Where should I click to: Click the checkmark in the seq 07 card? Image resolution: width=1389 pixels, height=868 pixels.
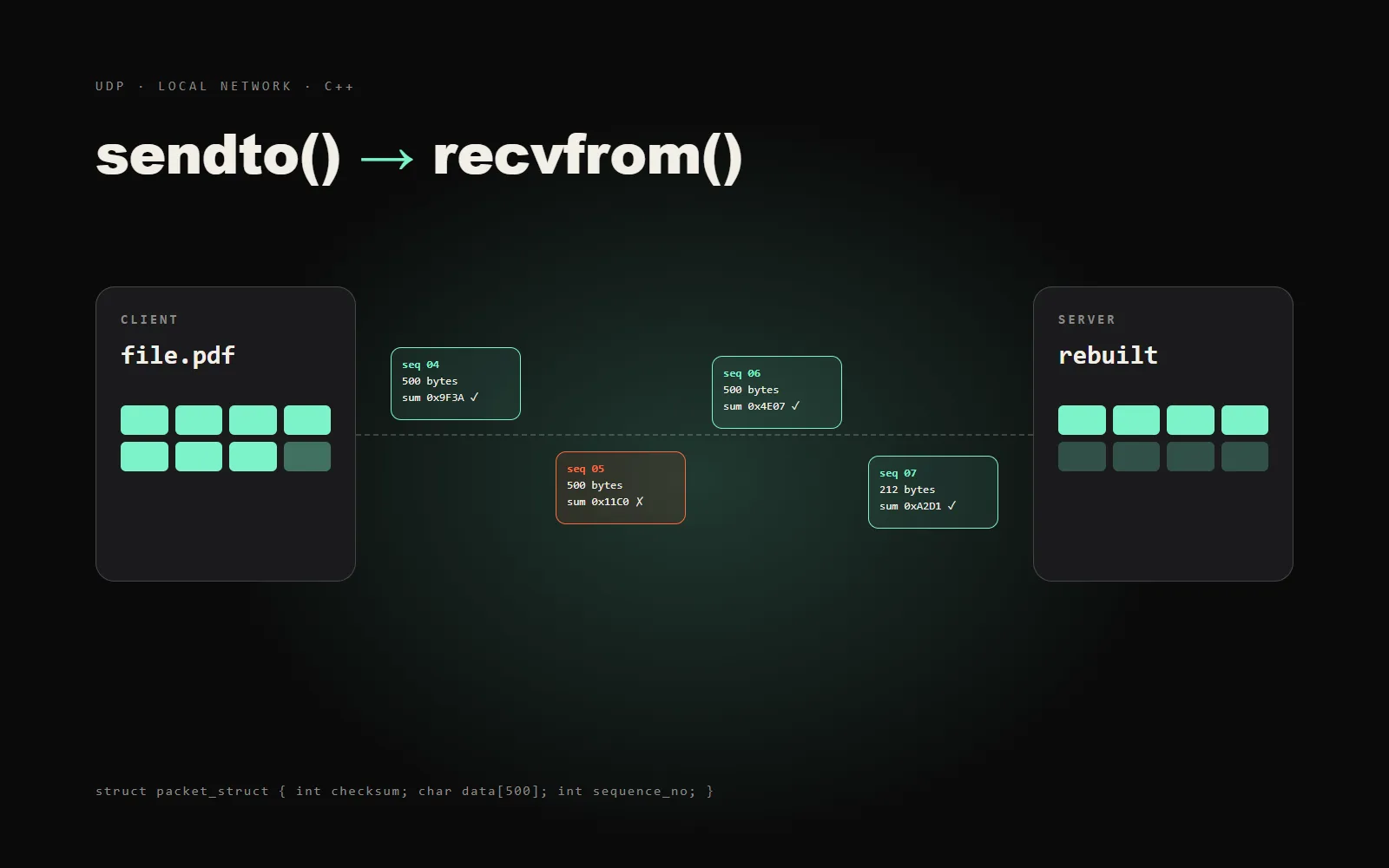[951, 506]
